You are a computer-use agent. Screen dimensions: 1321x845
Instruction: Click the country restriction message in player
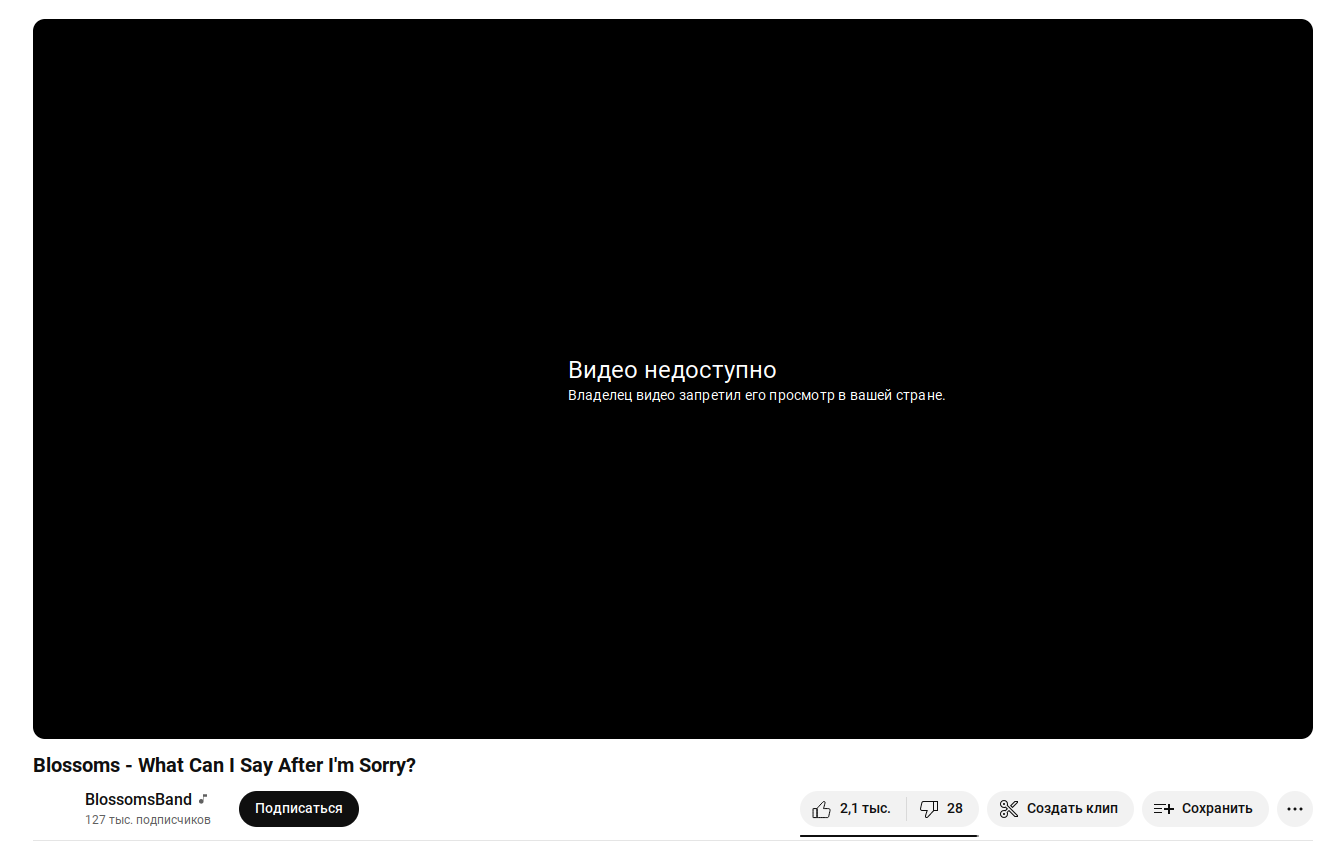point(756,395)
